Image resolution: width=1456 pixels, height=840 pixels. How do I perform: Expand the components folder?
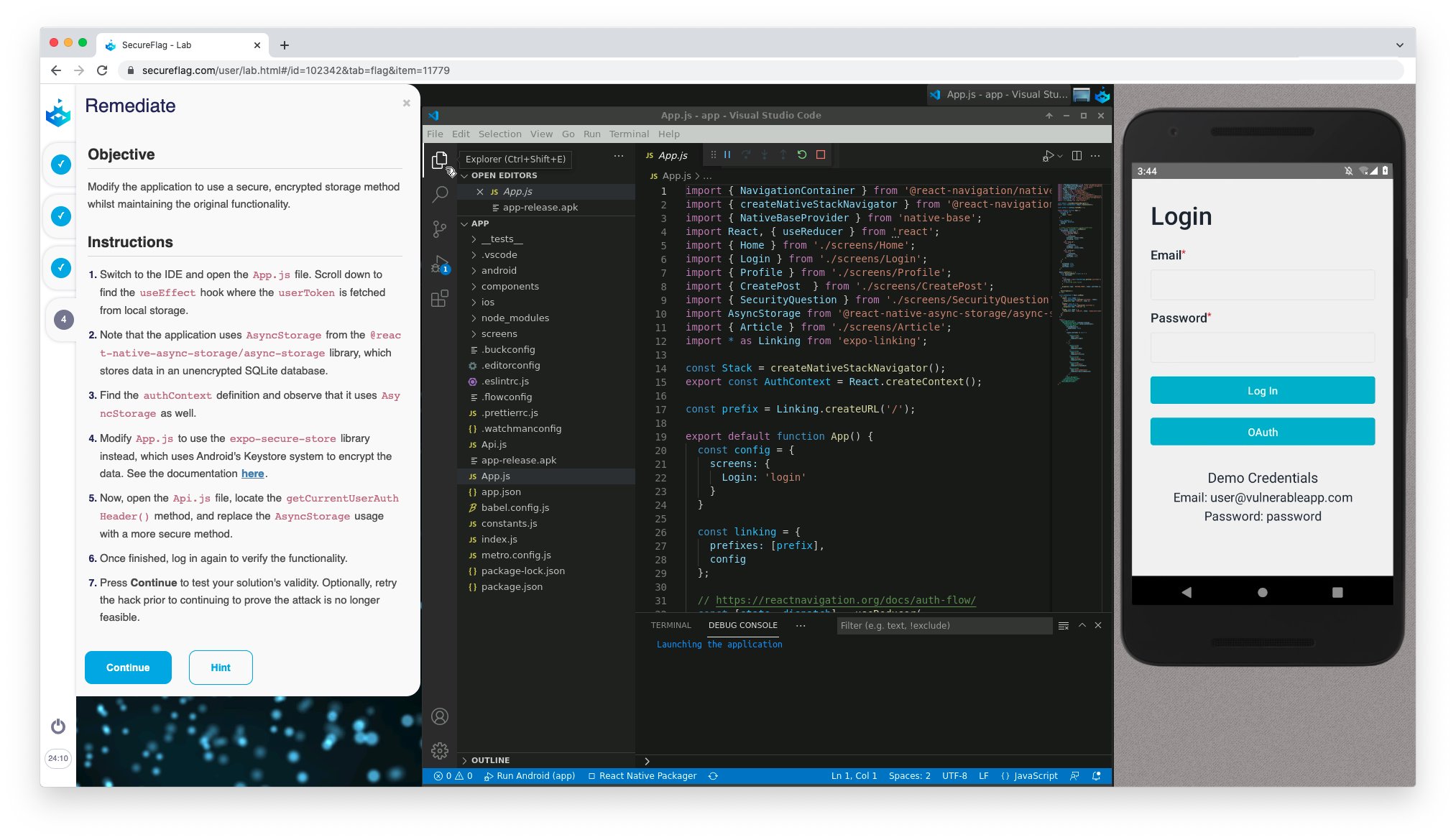[x=548, y=287]
